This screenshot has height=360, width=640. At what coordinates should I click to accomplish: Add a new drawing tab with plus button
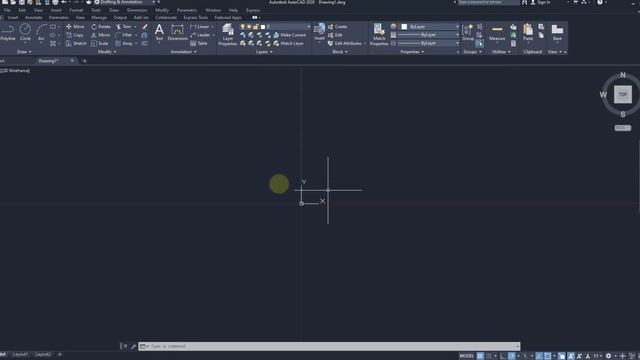tap(84, 61)
